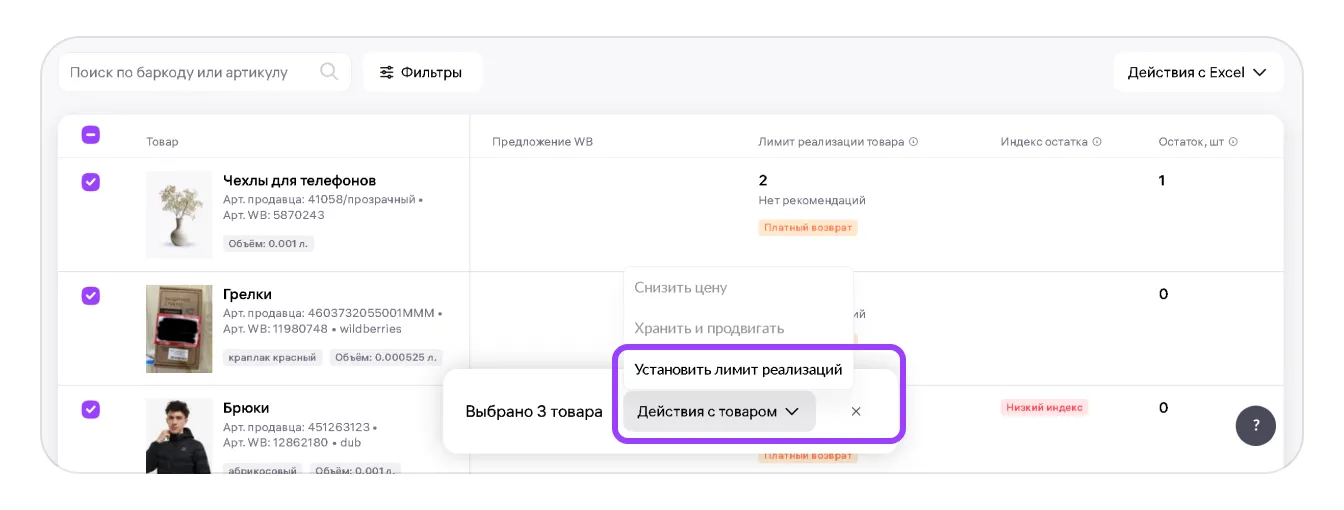Click info icon next to Лимит реализации товара

click(913, 142)
